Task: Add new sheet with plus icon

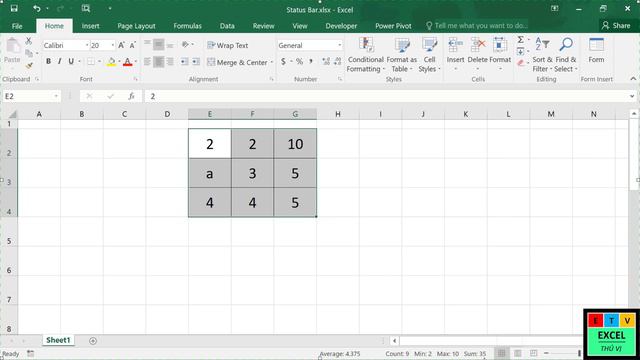Action: click(x=93, y=340)
